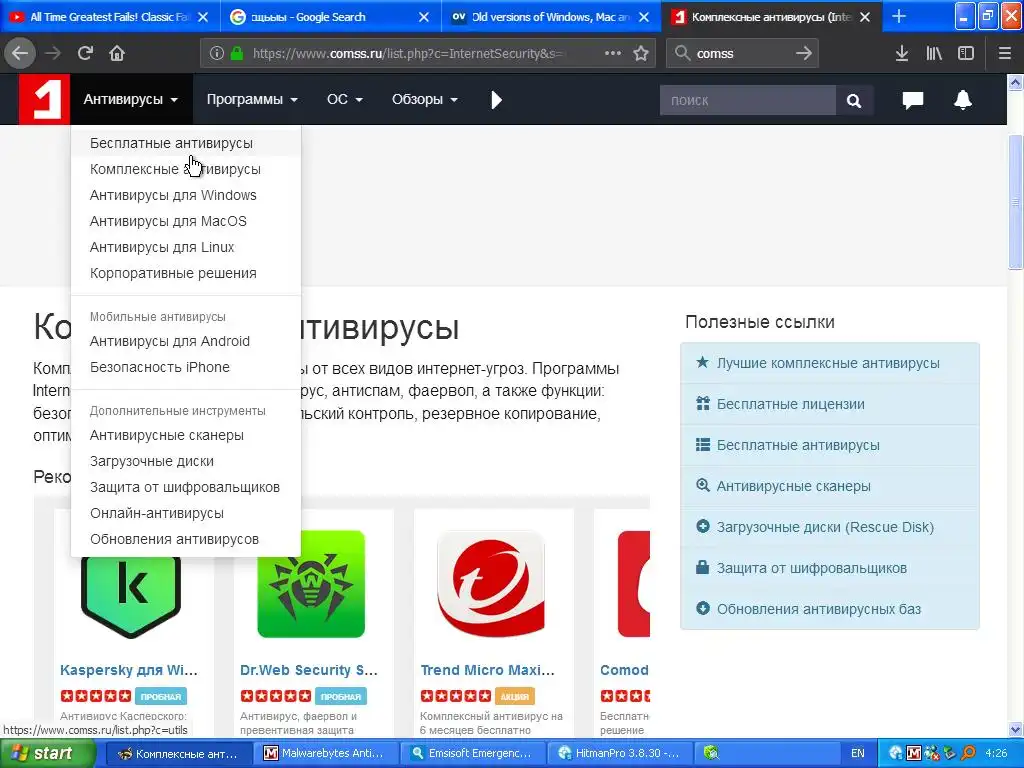Click the Trend Micro product logo
The image size is (1024, 768).
tap(491, 584)
